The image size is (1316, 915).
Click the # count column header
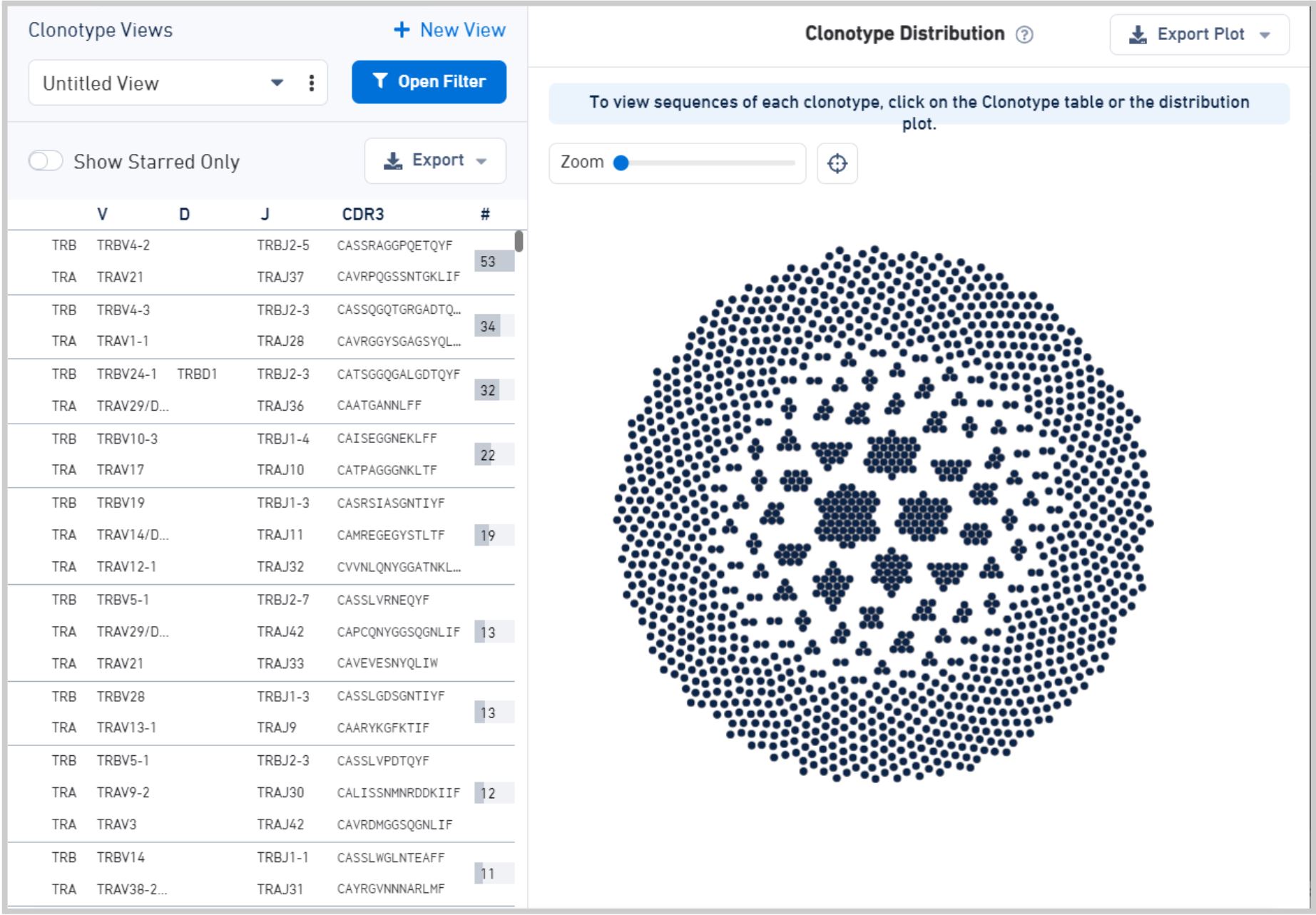point(485,215)
